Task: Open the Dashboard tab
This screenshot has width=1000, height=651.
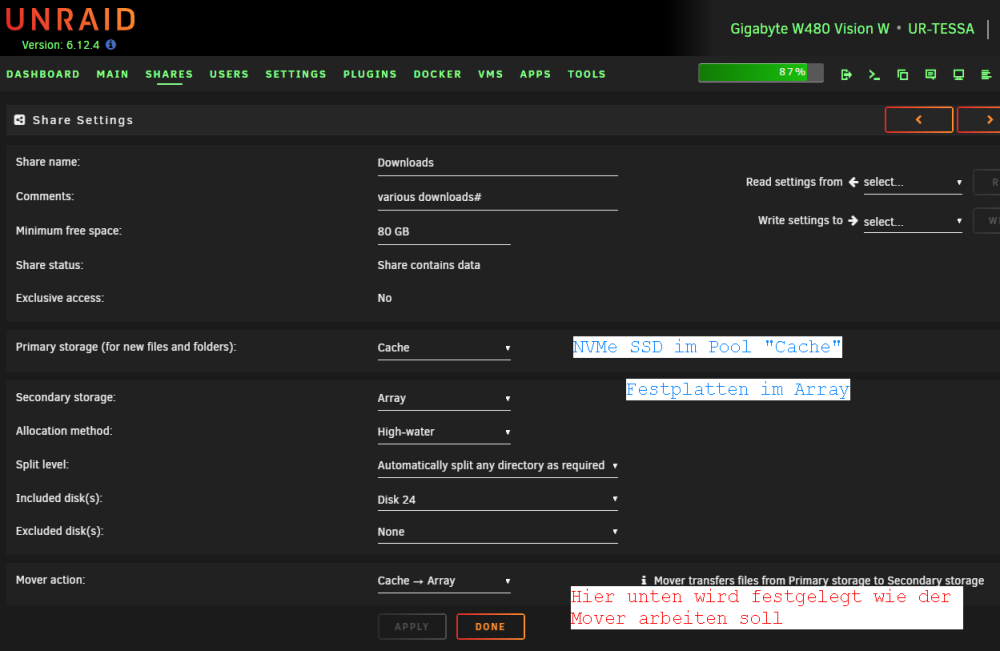Action: point(43,74)
